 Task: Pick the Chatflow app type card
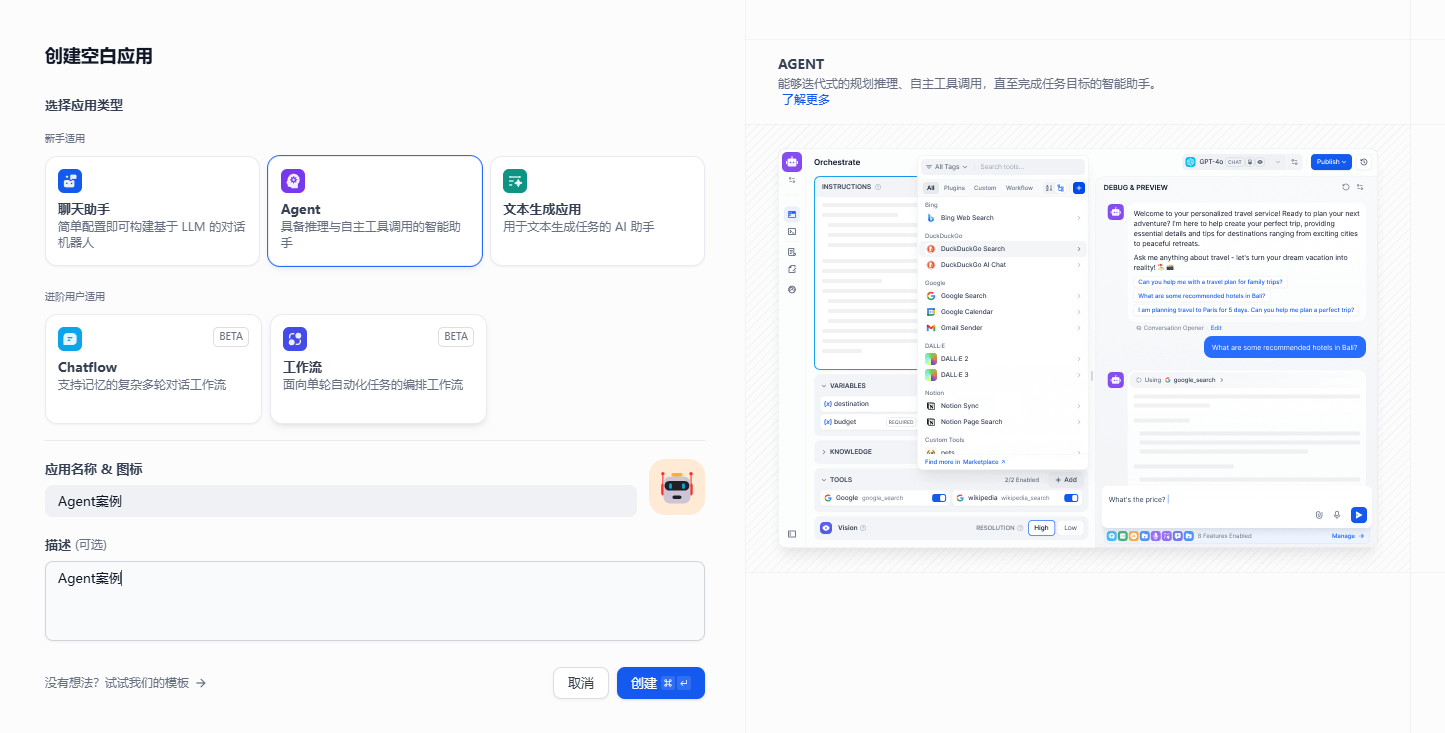pyautogui.click(x=153, y=369)
